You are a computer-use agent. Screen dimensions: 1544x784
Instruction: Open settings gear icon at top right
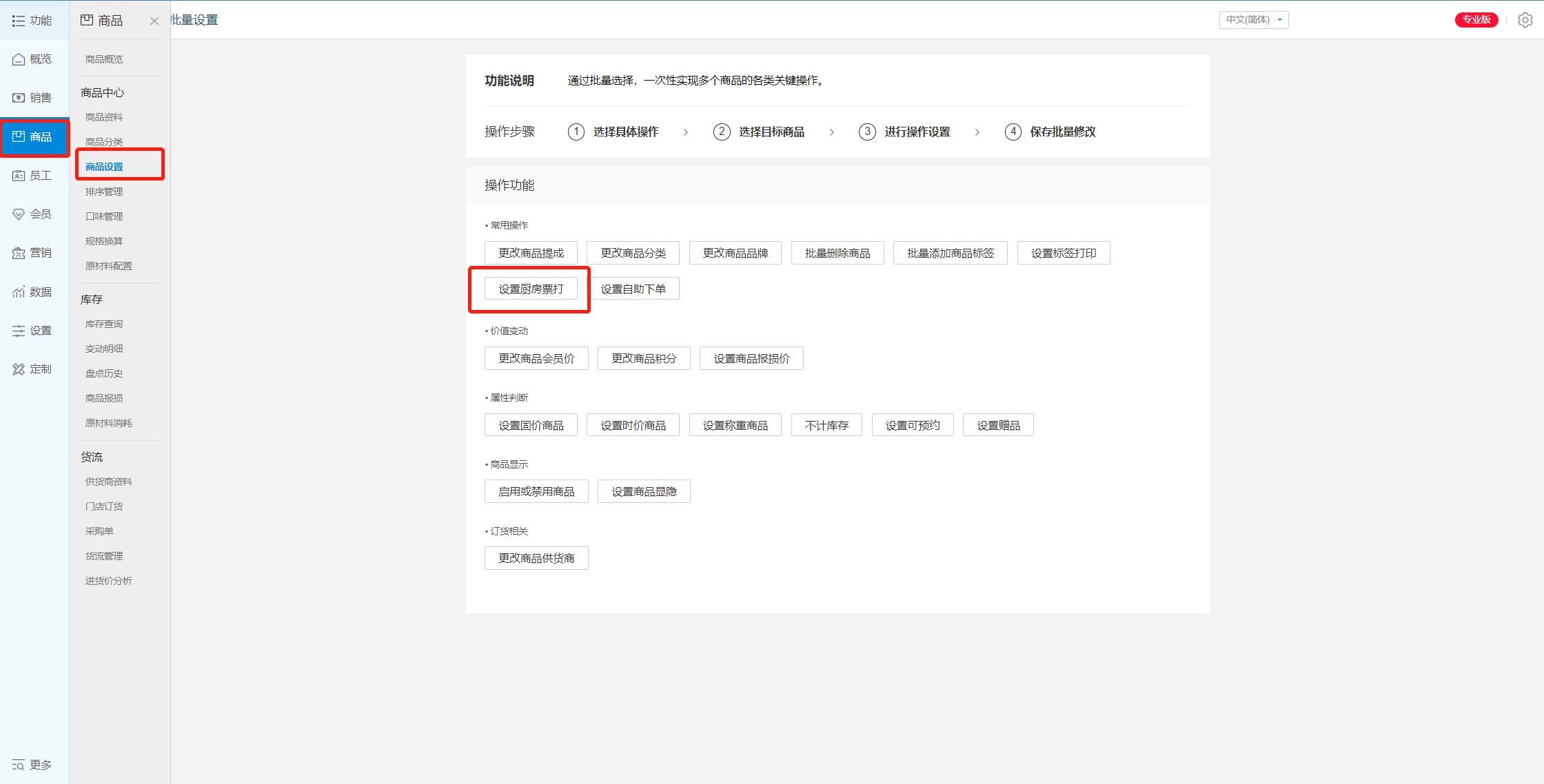click(1525, 20)
